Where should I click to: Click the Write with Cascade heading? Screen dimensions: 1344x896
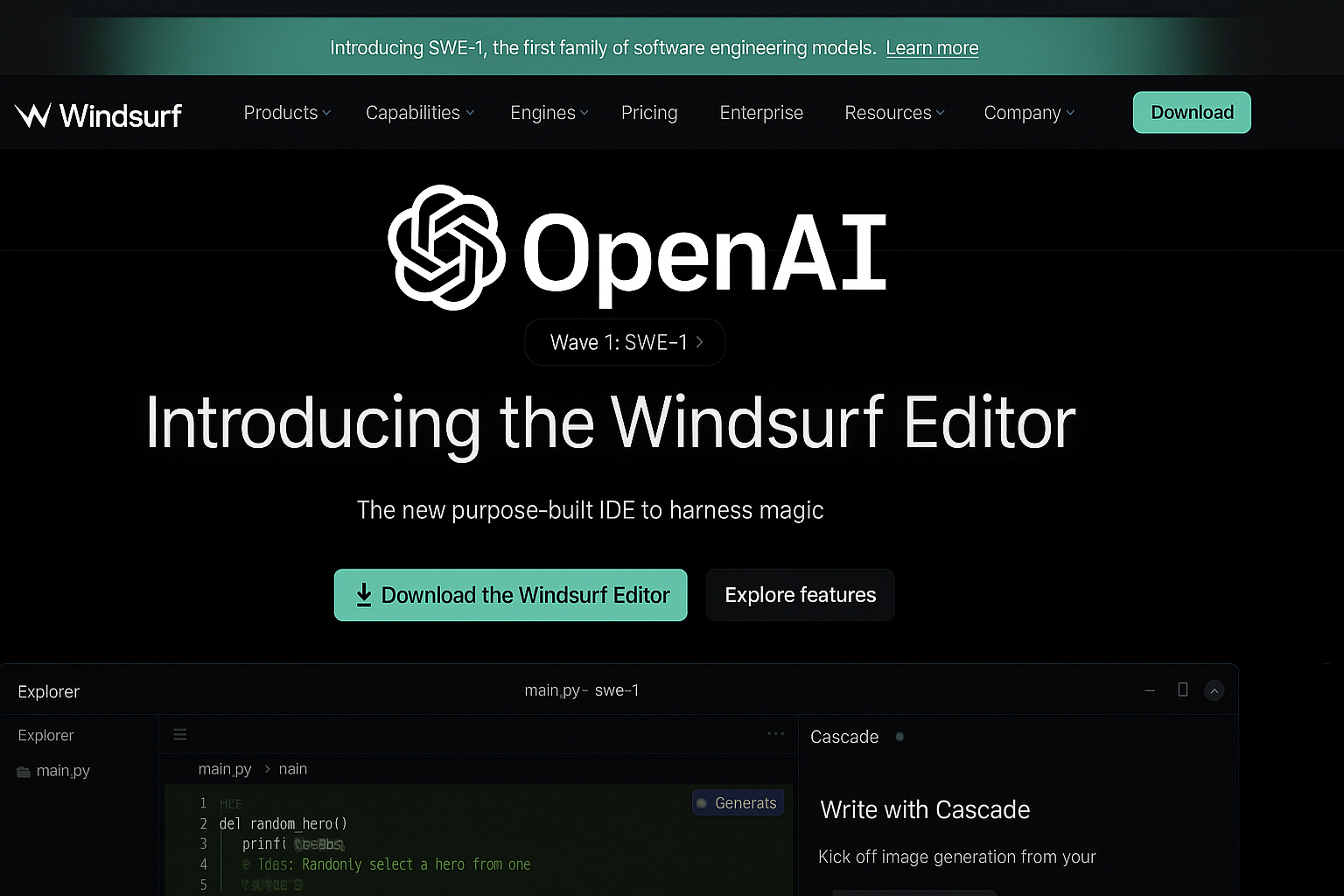point(925,809)
